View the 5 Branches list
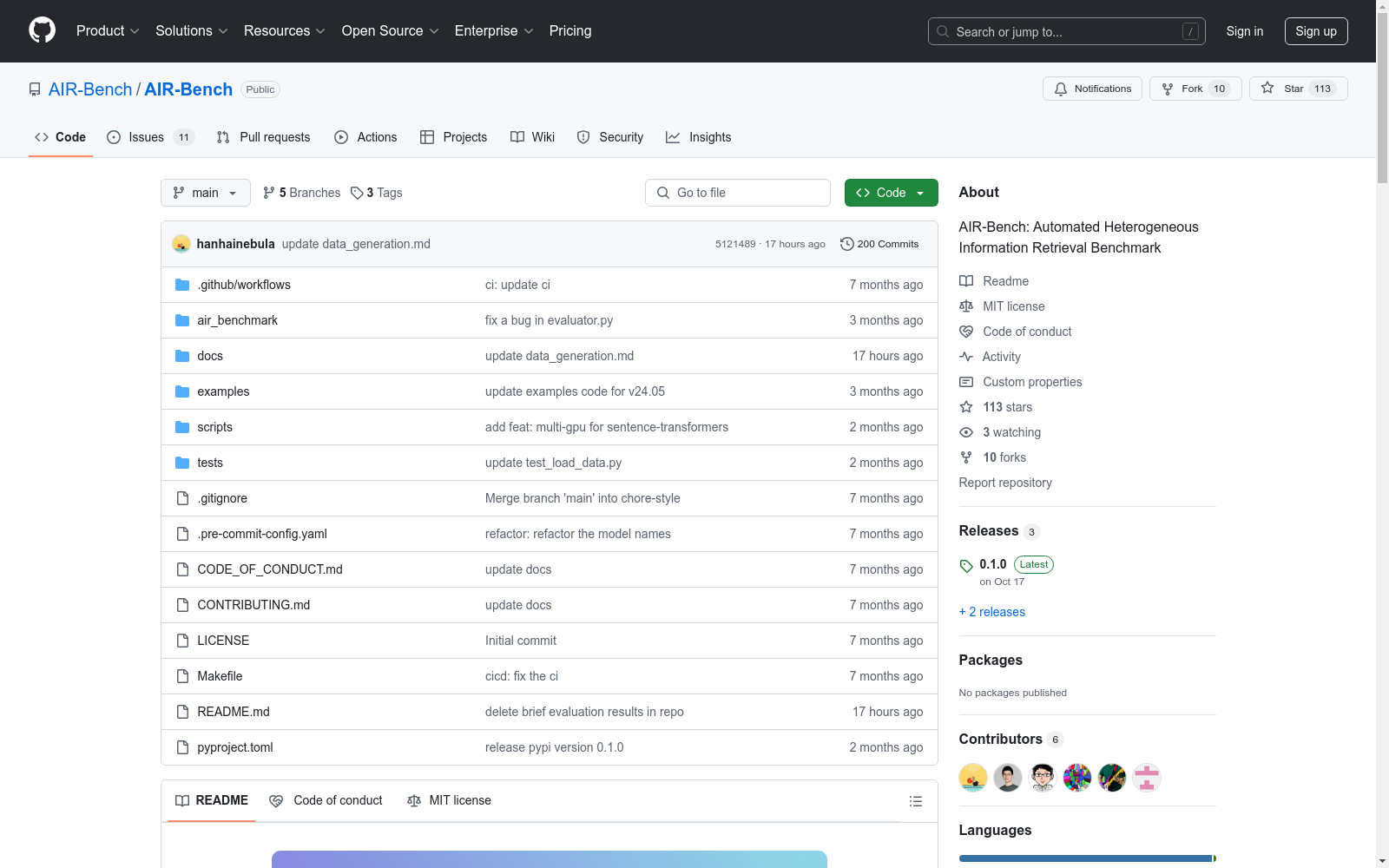 (301, 193)
